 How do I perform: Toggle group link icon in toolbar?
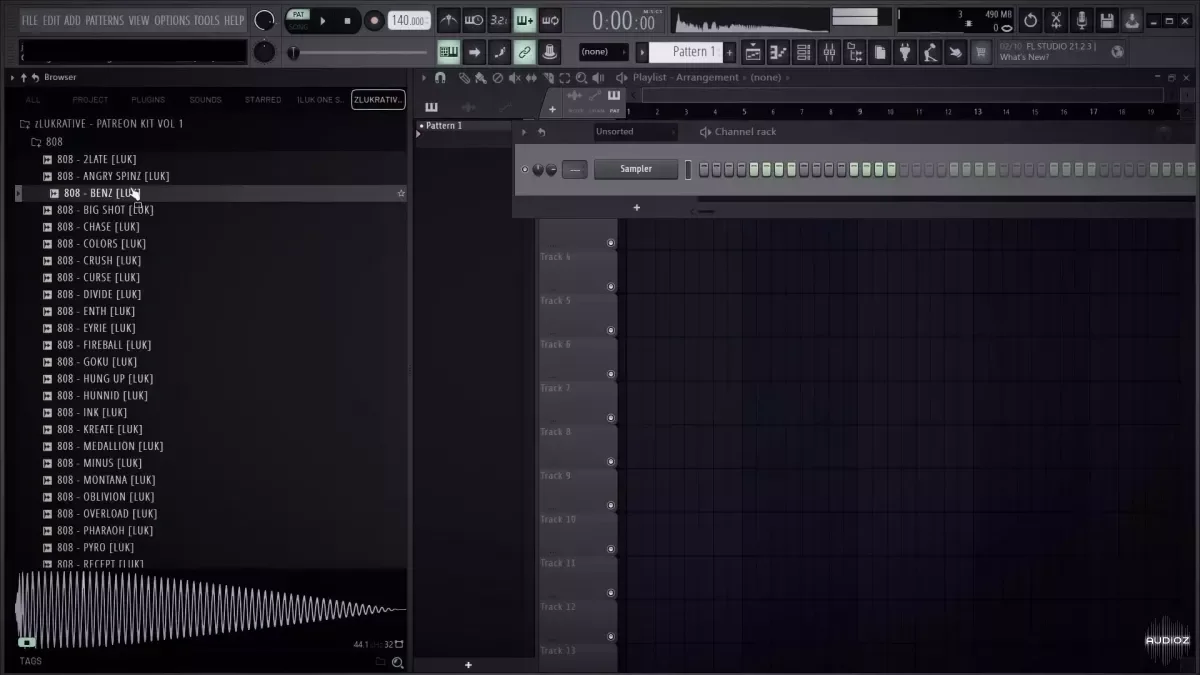point(524,52)
